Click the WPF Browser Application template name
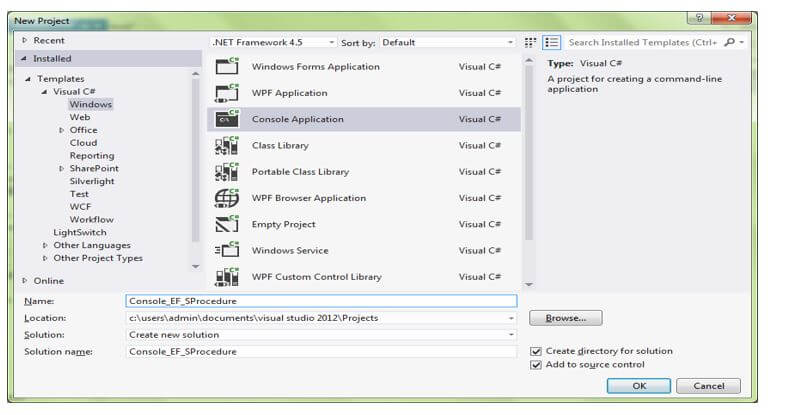Image resolution: width=805 pixels, height=415 pixels. click(309, 198)
